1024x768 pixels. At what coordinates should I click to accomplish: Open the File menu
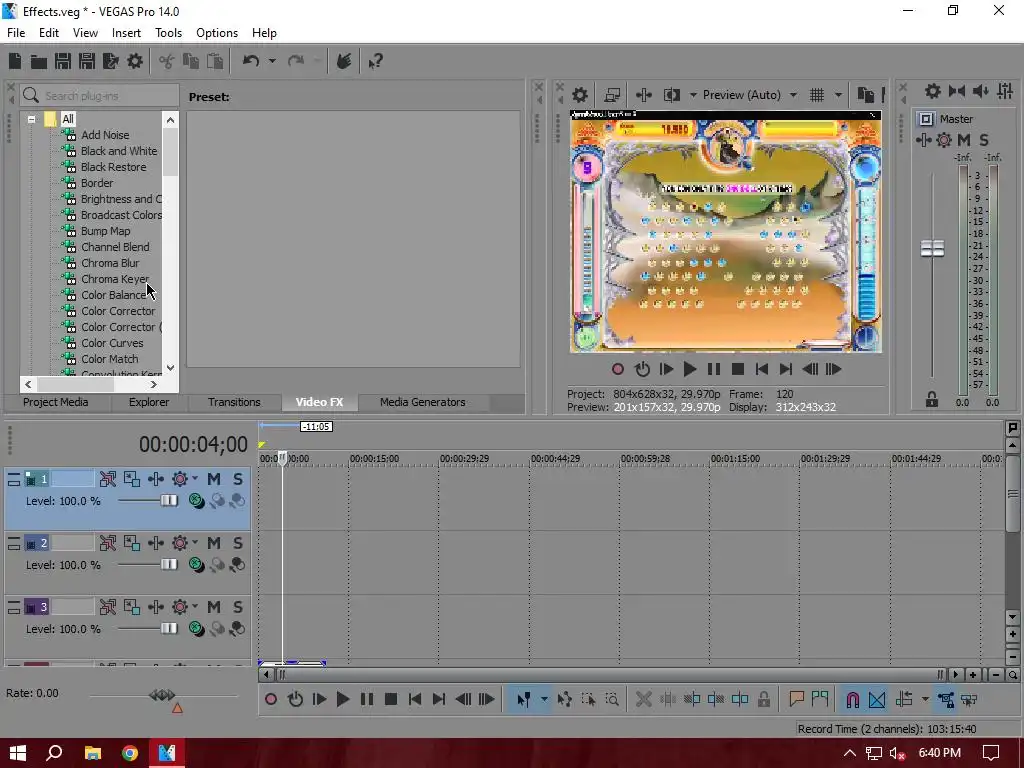16,33
